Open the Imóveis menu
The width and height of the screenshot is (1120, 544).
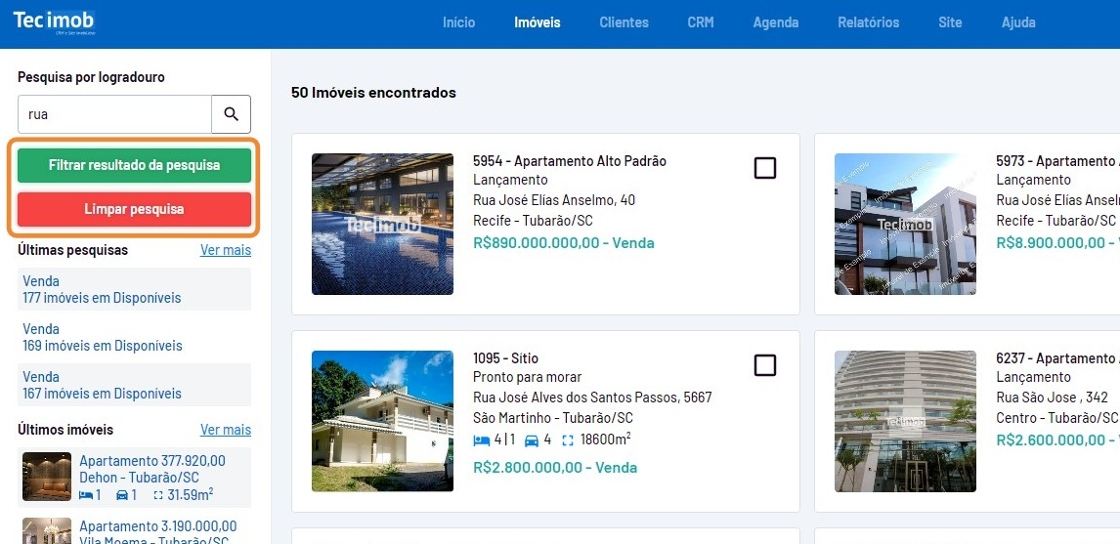(x=537, y=22)
